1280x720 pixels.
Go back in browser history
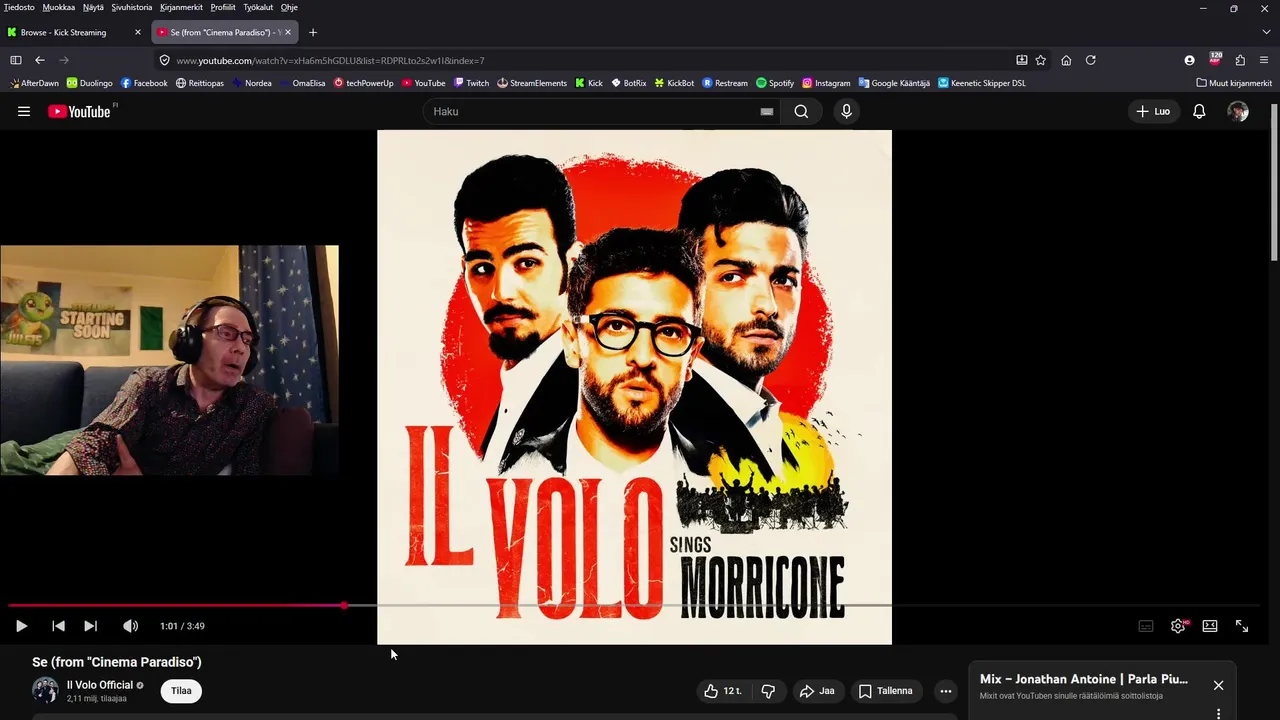tap(40, 60)
